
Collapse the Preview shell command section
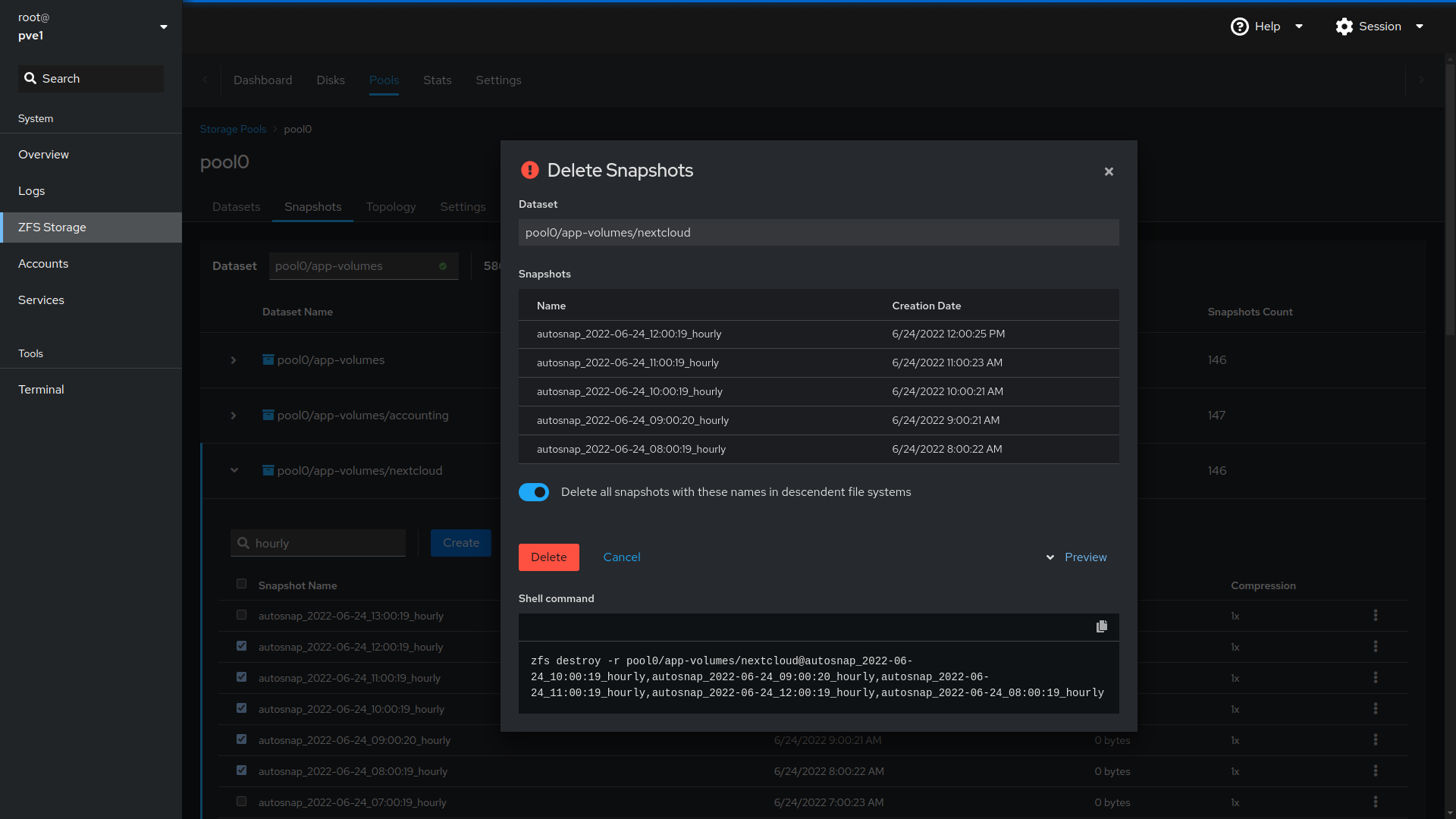click(1076, 557)
